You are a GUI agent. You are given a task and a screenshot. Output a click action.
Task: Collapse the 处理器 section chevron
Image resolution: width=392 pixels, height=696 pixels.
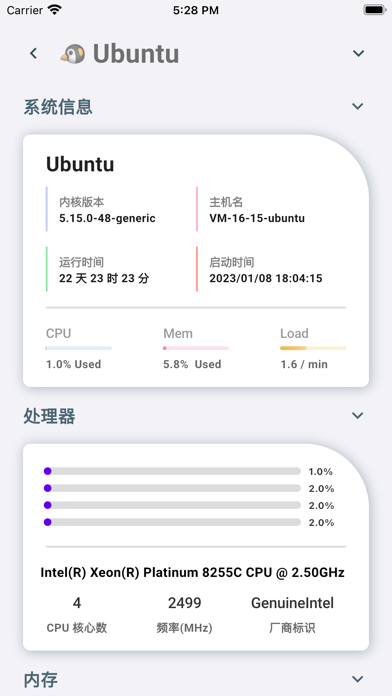pyautogui.click(x=357, y=415)
